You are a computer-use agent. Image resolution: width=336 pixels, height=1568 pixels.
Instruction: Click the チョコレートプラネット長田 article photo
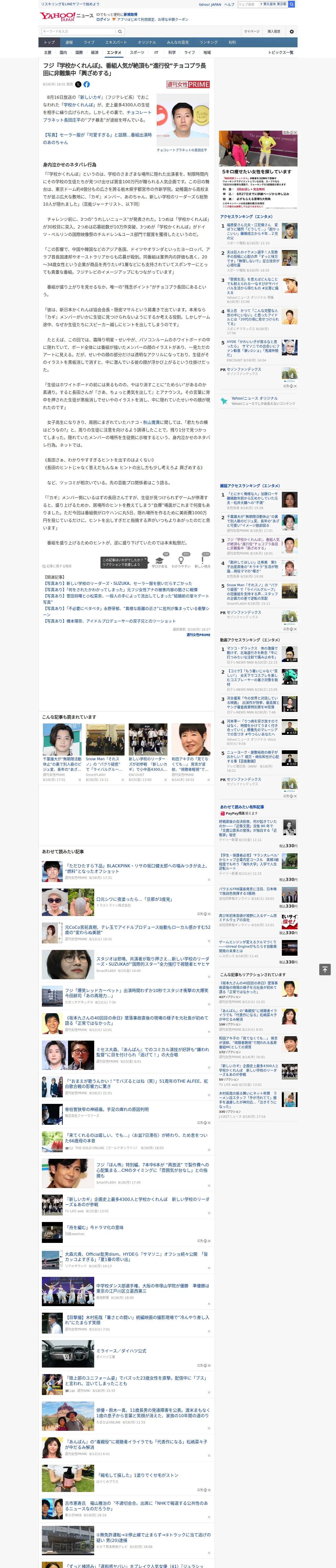click(183, 120)
